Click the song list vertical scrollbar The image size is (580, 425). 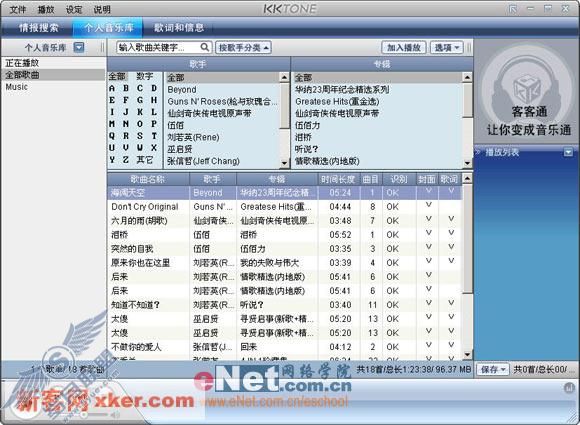tap(467, 266)
